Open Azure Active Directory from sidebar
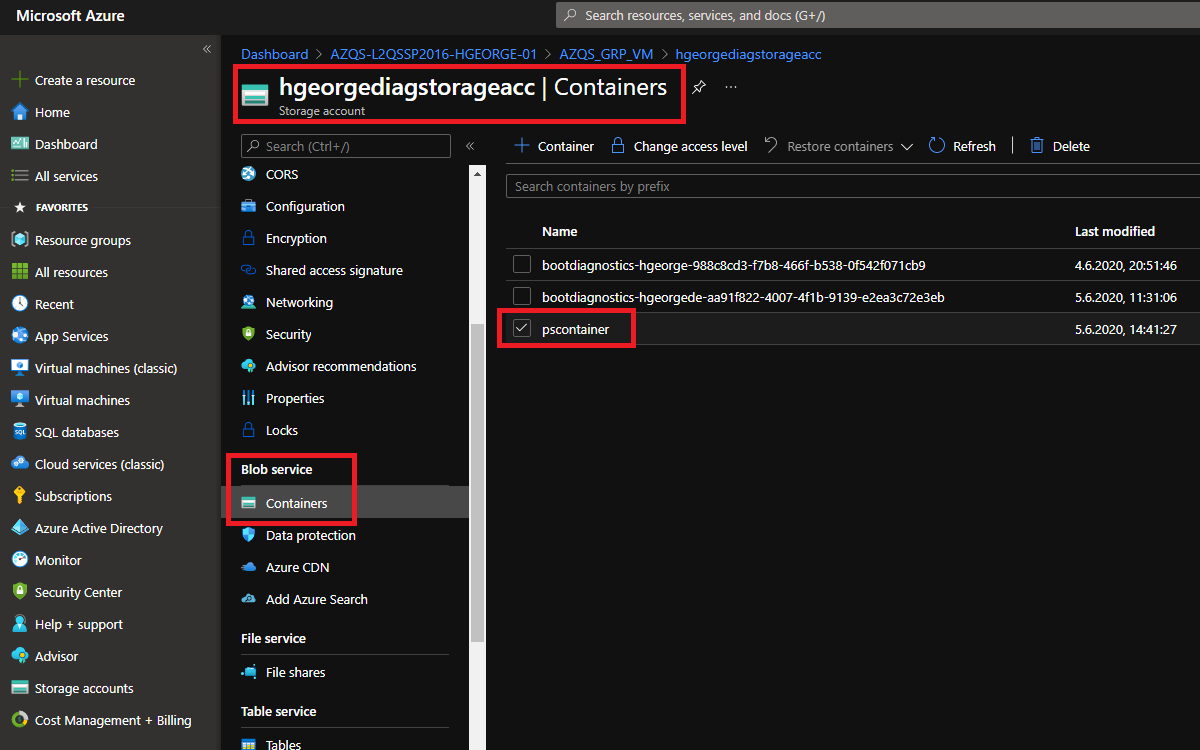The image size is (1200, 750). [98, 528]
